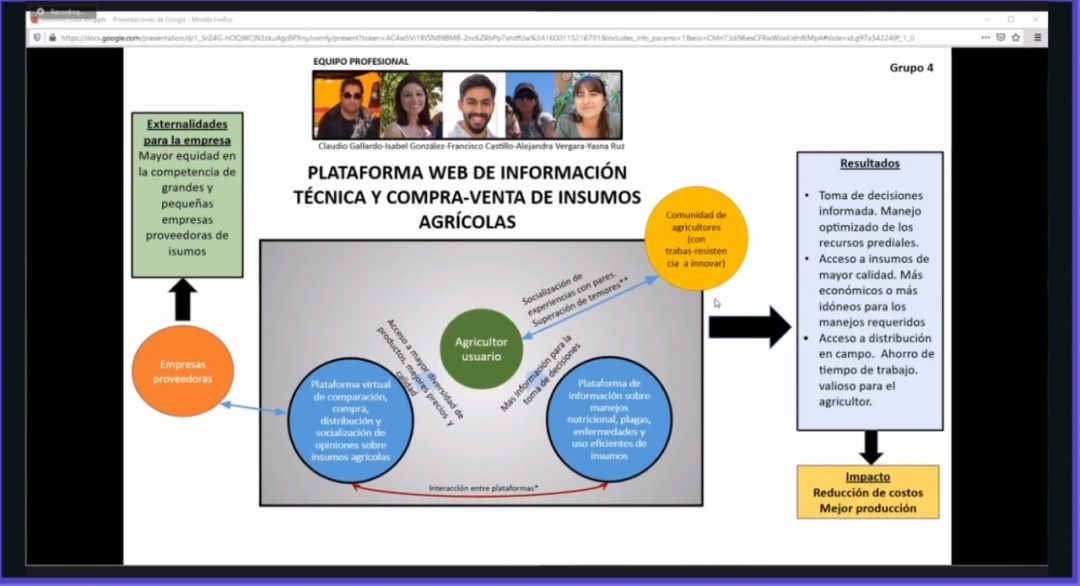Click the orange Empresas proveedoras circle

pyautogui.click(x=182, y=372)
